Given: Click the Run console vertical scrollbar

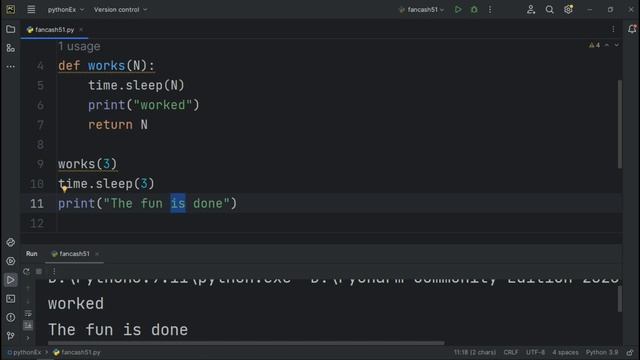Looking at the screenshot, I should click(x=620, y=299).
